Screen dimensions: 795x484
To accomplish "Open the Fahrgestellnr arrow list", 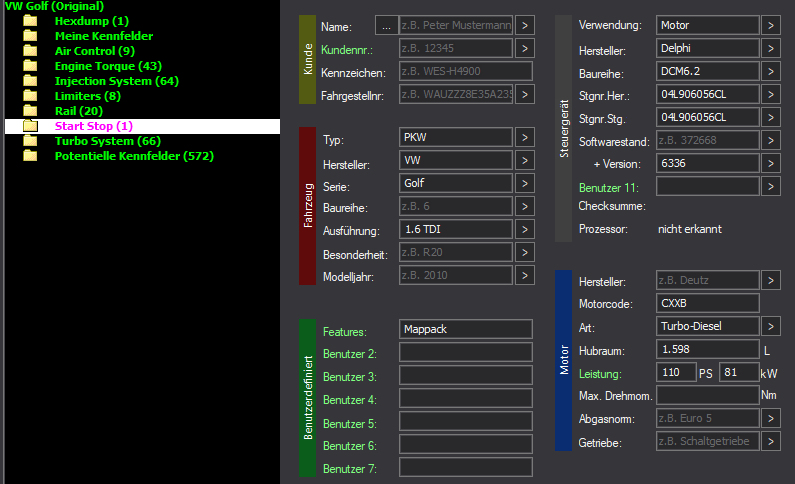I will [525, 94].
